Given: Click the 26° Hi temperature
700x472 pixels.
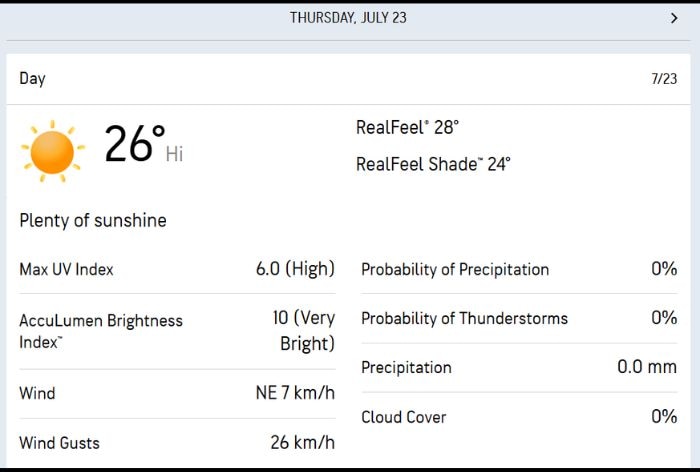Looking at the screenshot, I should pos(144,144).
